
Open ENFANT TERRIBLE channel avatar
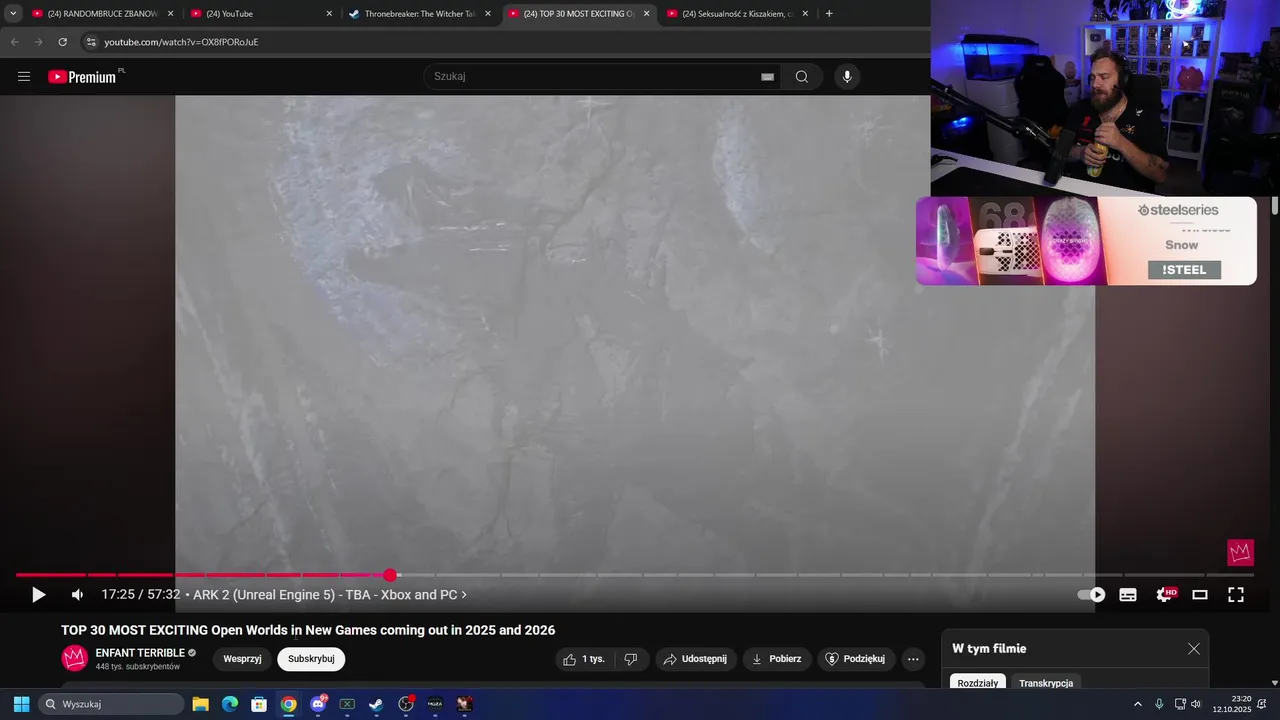[x=75, y=658]
